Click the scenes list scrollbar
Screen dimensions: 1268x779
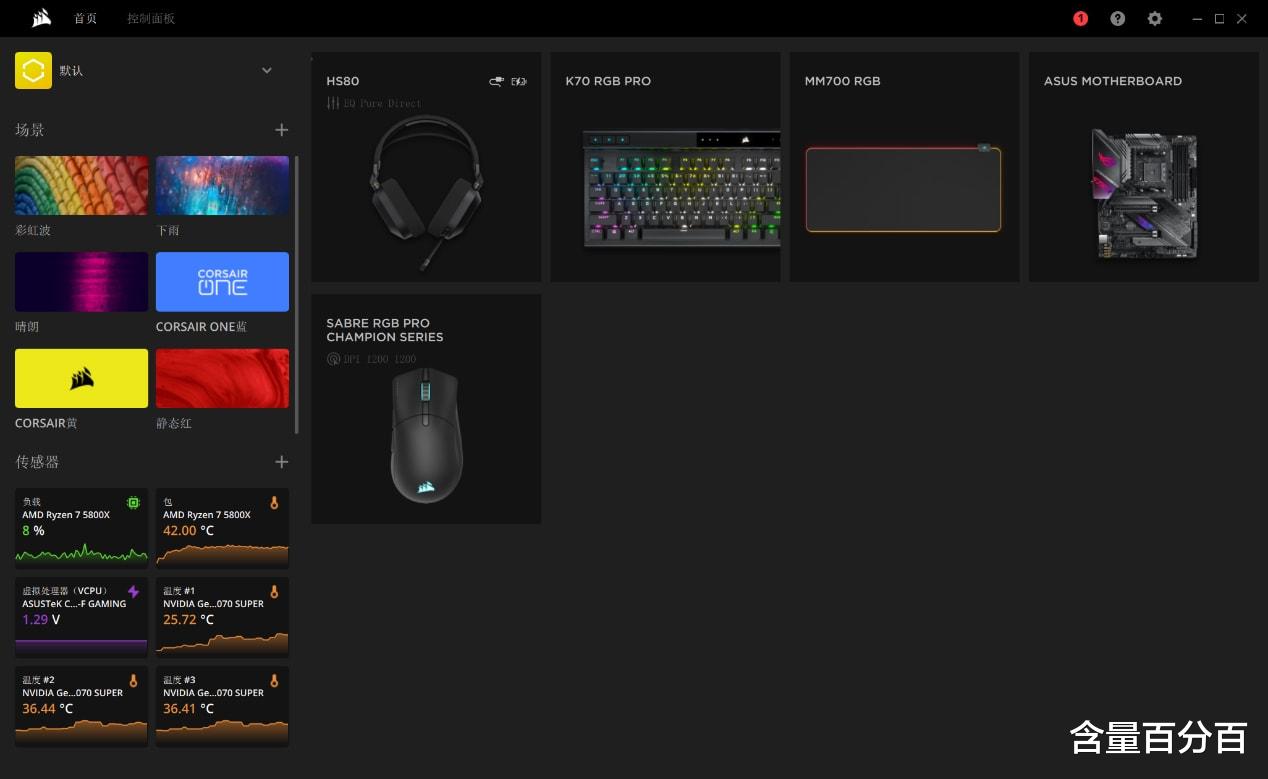296,295
